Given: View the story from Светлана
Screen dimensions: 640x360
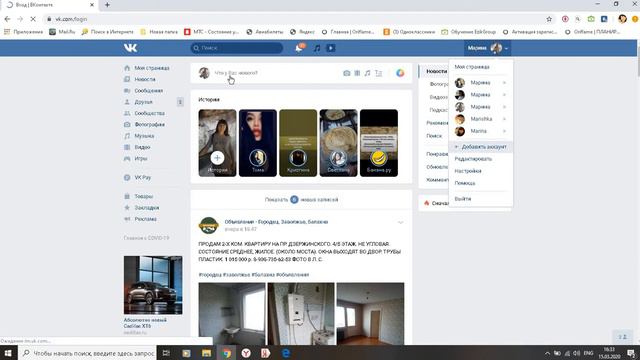Looking at the screenshot, I should point(338,143).
